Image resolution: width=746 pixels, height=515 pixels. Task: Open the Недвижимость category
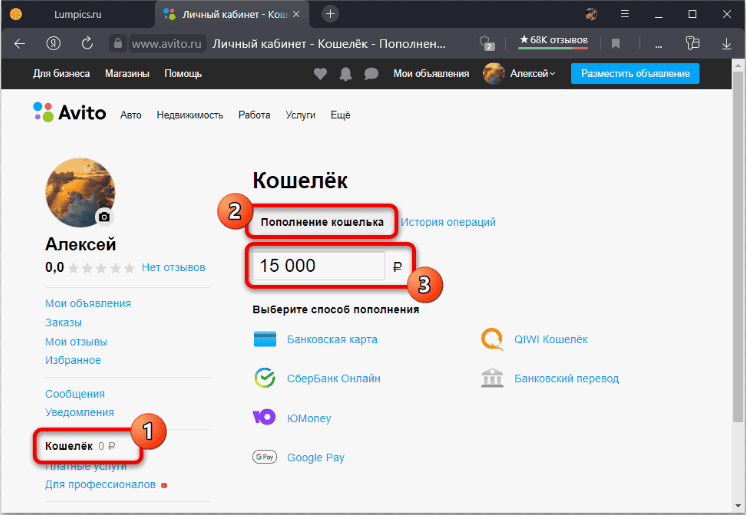(190, 115)
